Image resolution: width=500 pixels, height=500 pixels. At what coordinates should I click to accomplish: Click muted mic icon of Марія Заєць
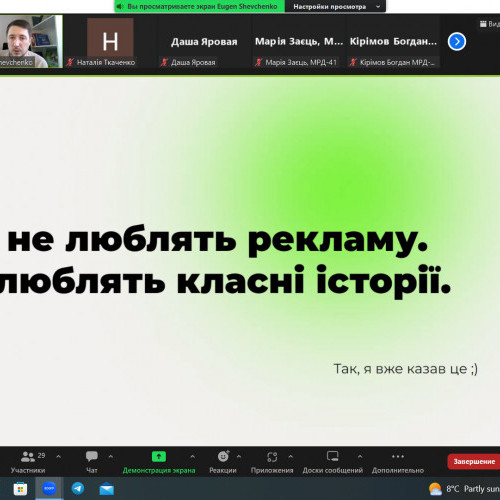pos(258,62)
